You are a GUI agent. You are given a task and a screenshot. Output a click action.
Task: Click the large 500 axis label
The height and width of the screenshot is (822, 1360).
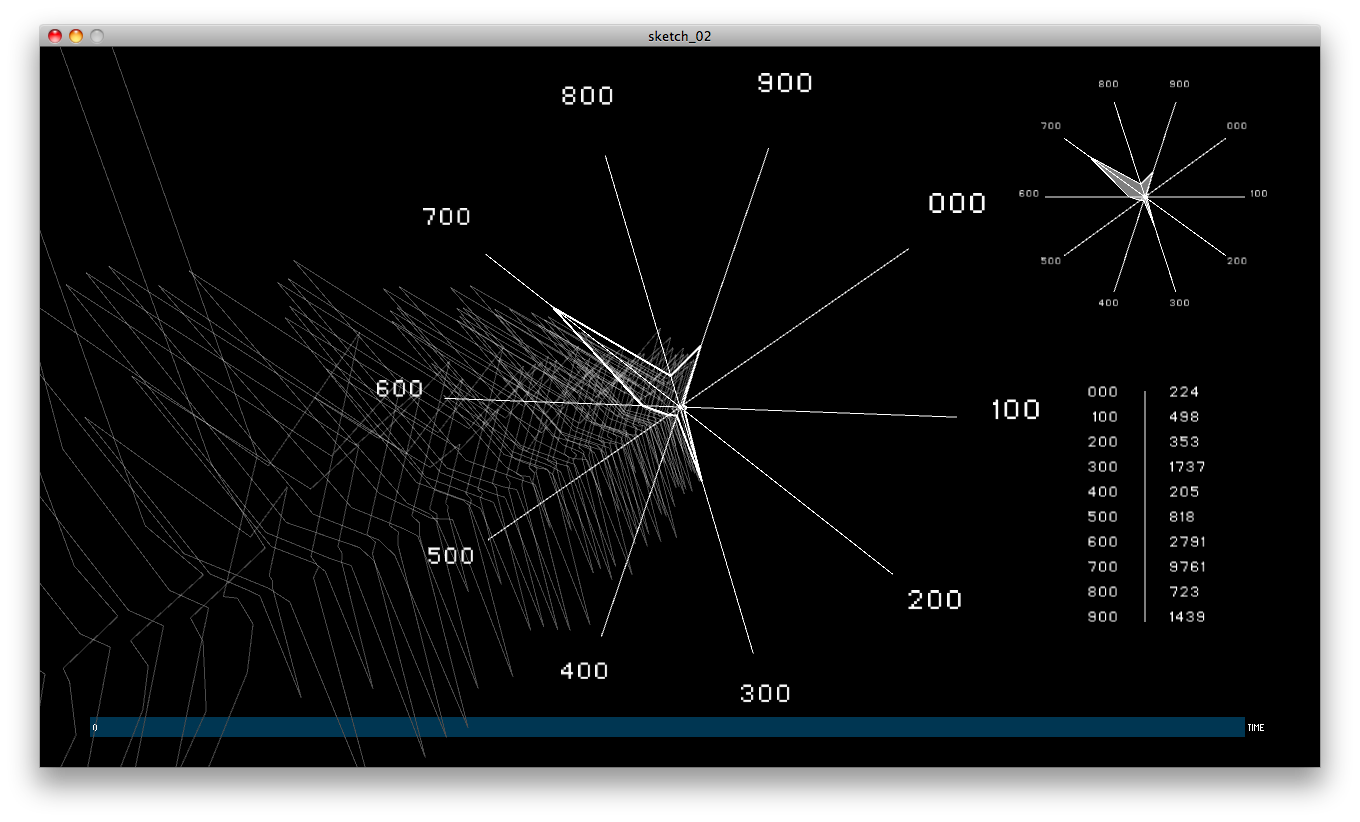pos(450,556)
